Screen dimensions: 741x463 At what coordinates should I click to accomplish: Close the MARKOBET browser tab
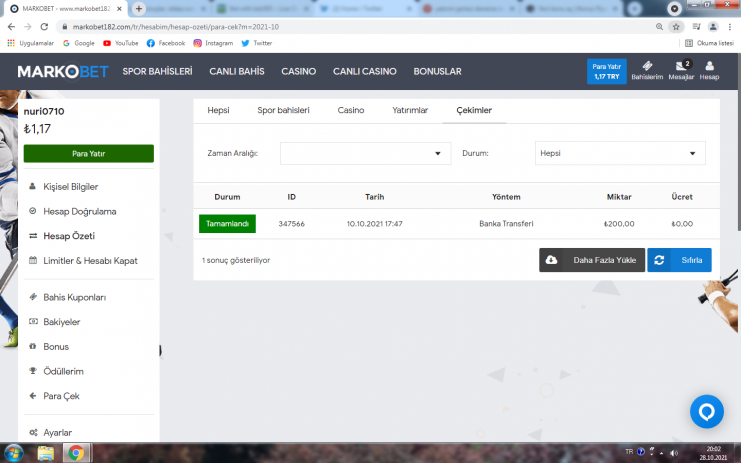[119, 9]
